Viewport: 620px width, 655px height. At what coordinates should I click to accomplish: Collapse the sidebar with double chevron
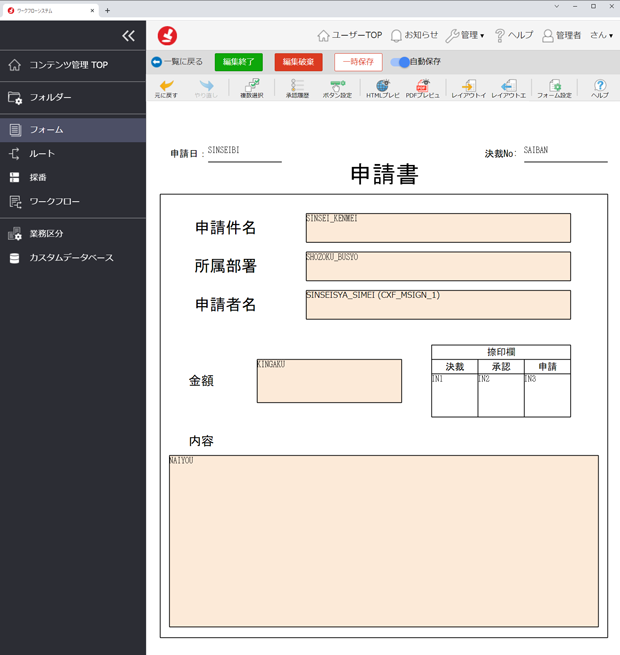point(128,36)
